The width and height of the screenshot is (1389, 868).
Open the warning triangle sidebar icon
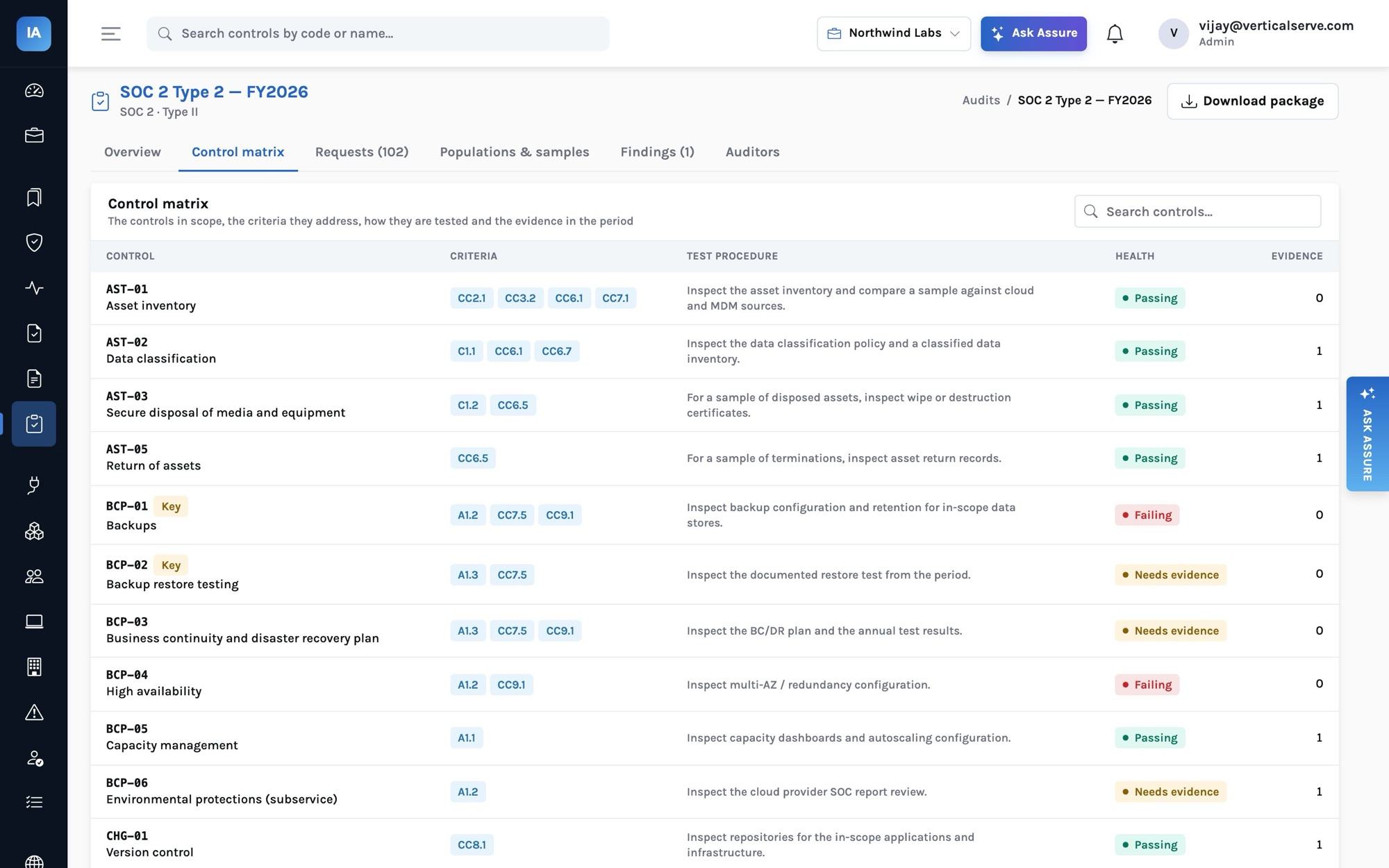pyautogui.click(x=34, y=712)
